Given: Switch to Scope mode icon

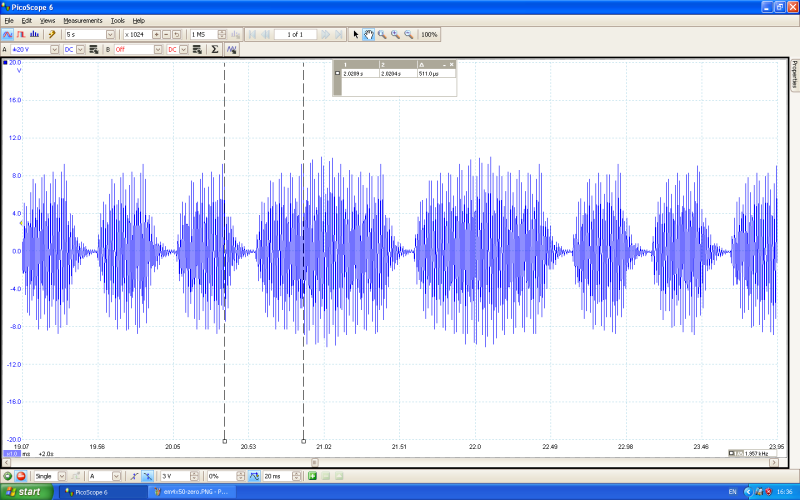Looking at the screenshot, I should click(x=7, y=35).
